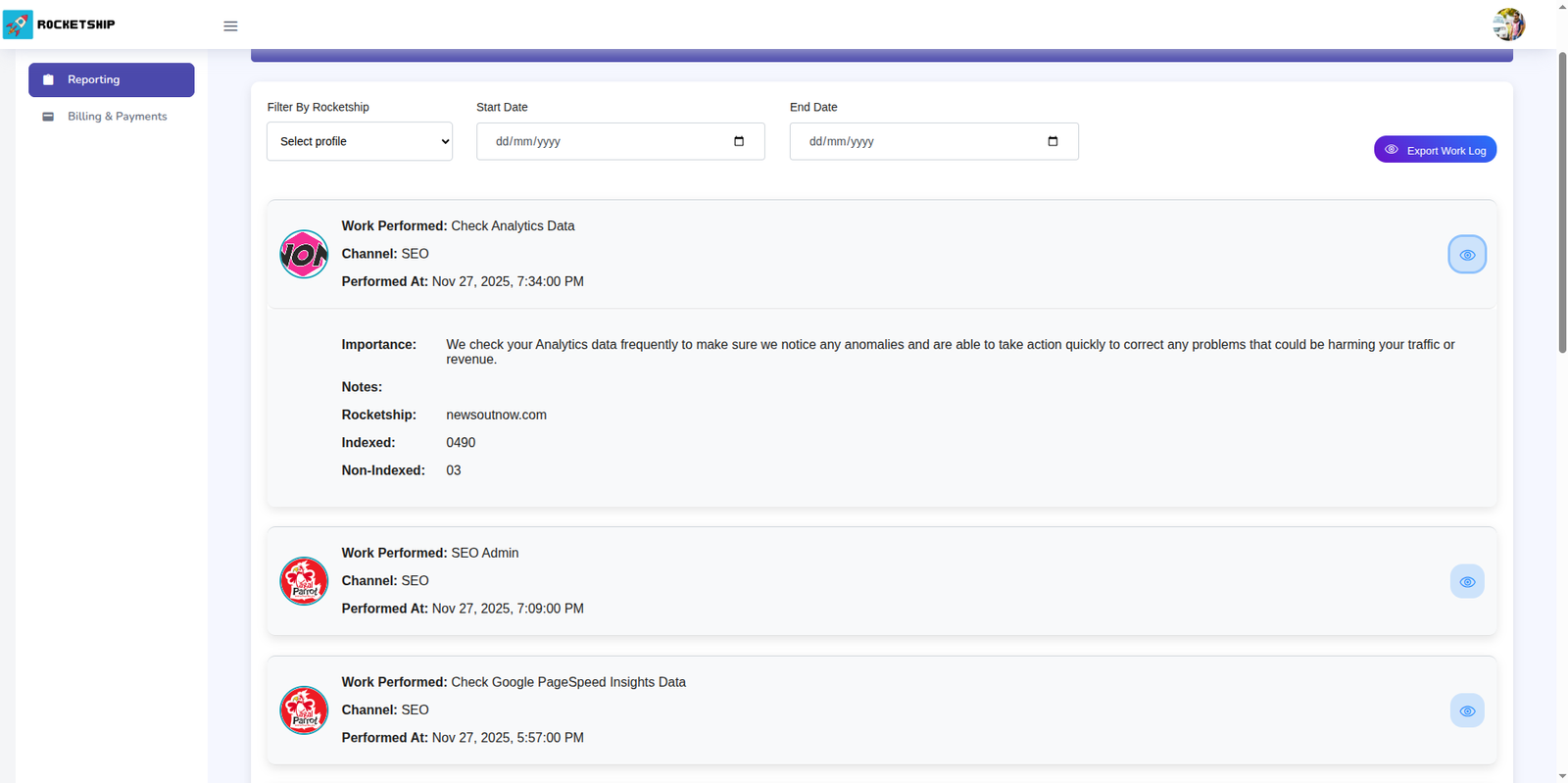This screenshot has height=783, width=1568.
Task: Click the Reporting clipboard icon
Action: pos(48,80)
